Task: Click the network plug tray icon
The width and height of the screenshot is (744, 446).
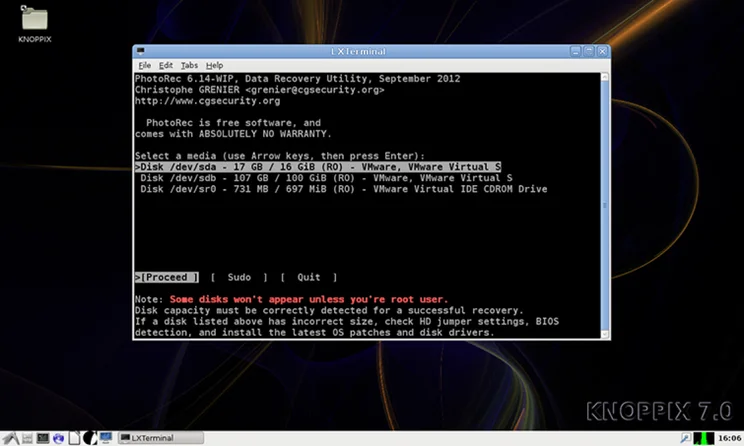Action: coord(685,438)
